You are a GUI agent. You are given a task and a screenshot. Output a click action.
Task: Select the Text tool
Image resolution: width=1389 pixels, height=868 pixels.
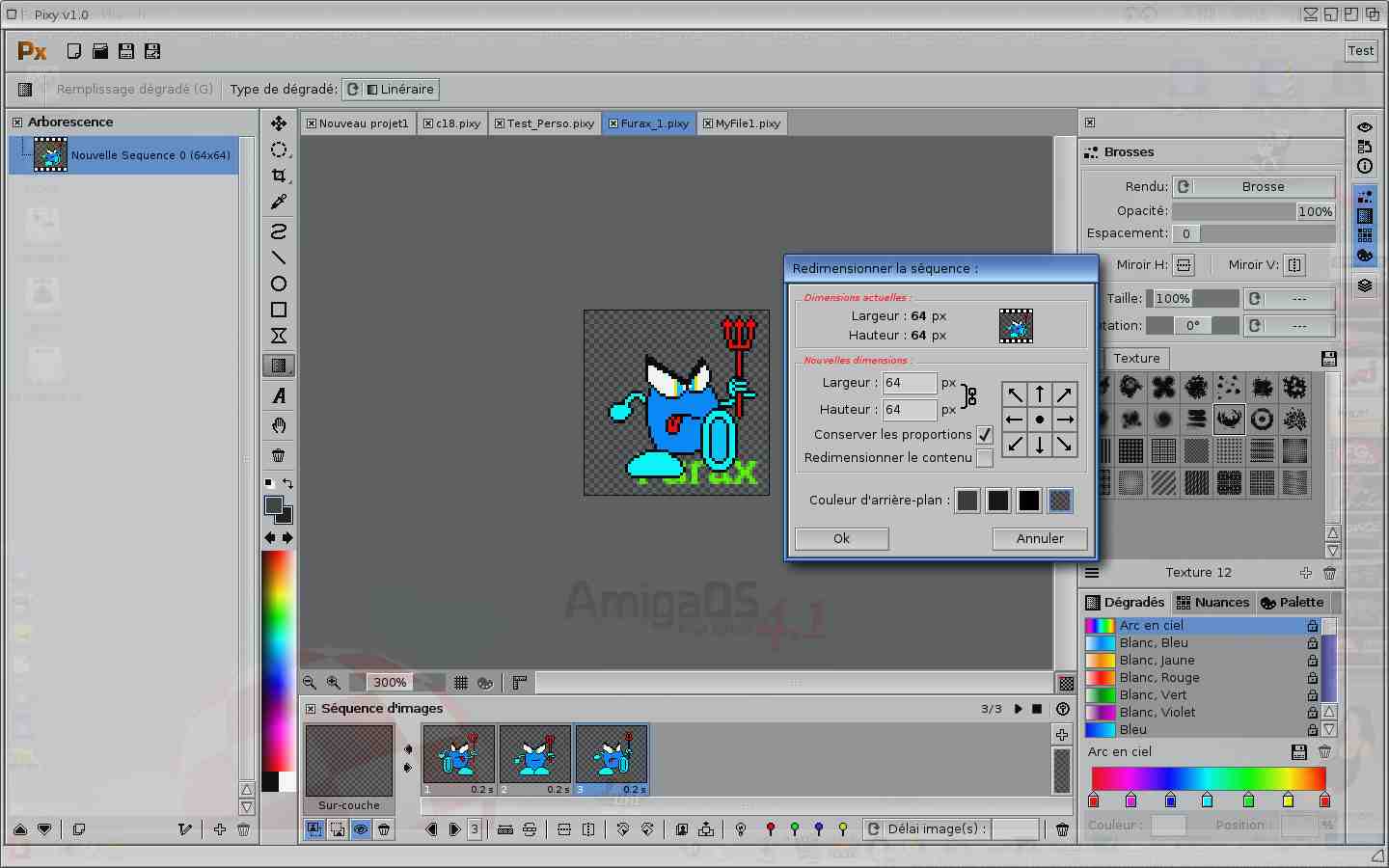point(279,395)
